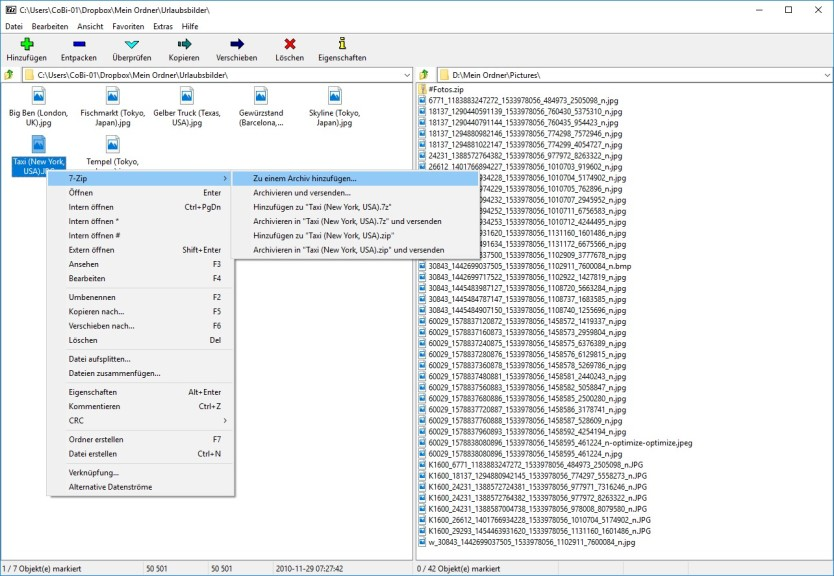Click the 7-Zip icon in the title bar
834x576 pixels.
tap(10, 9)
